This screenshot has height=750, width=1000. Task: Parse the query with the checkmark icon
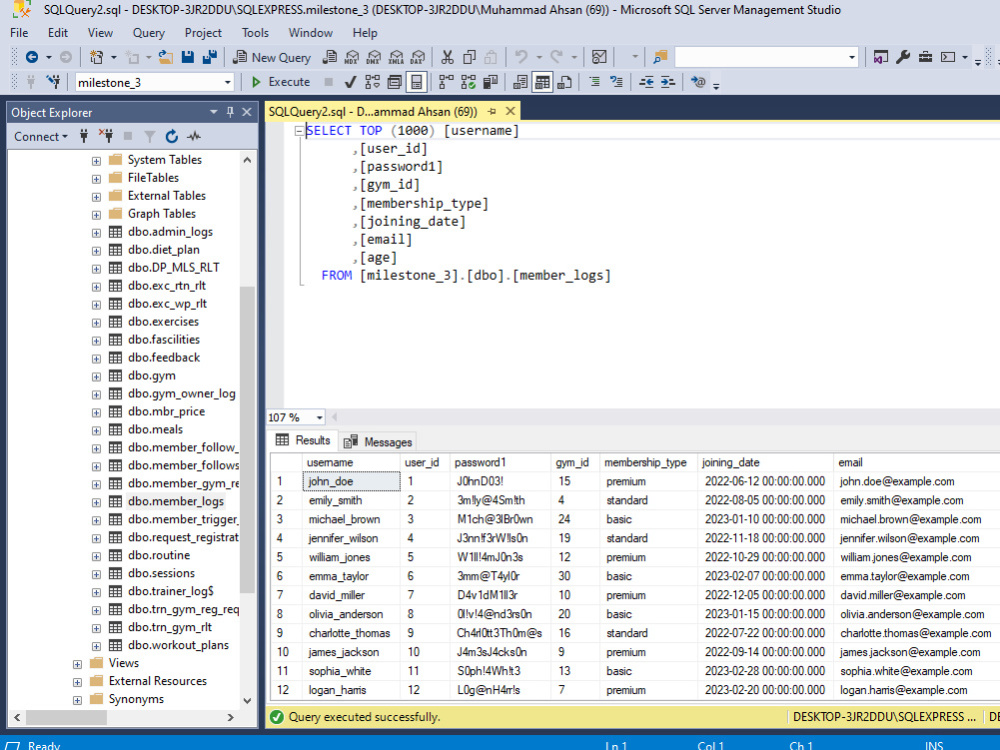pos(348,81)
